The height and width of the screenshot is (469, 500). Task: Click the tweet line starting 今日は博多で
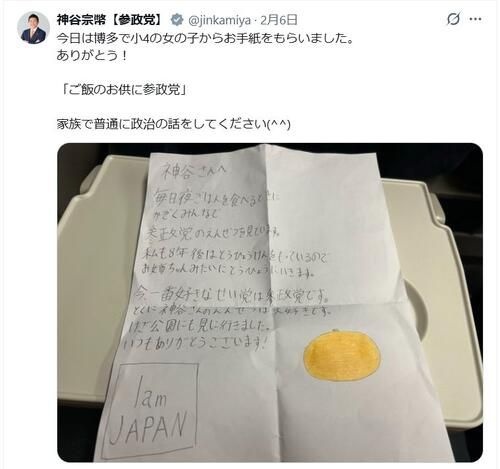click(205, 39)
